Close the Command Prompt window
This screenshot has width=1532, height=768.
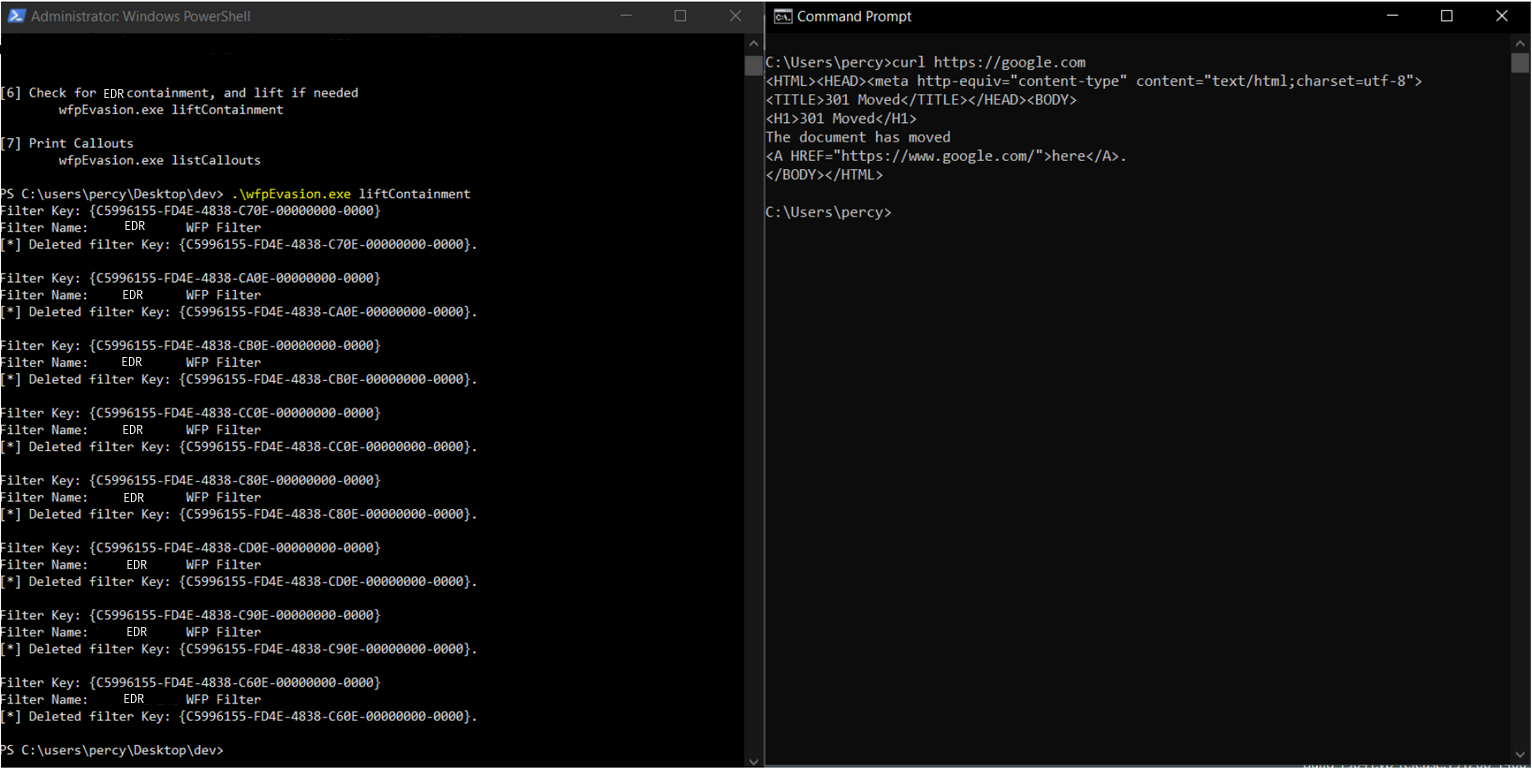(1502, 16)
